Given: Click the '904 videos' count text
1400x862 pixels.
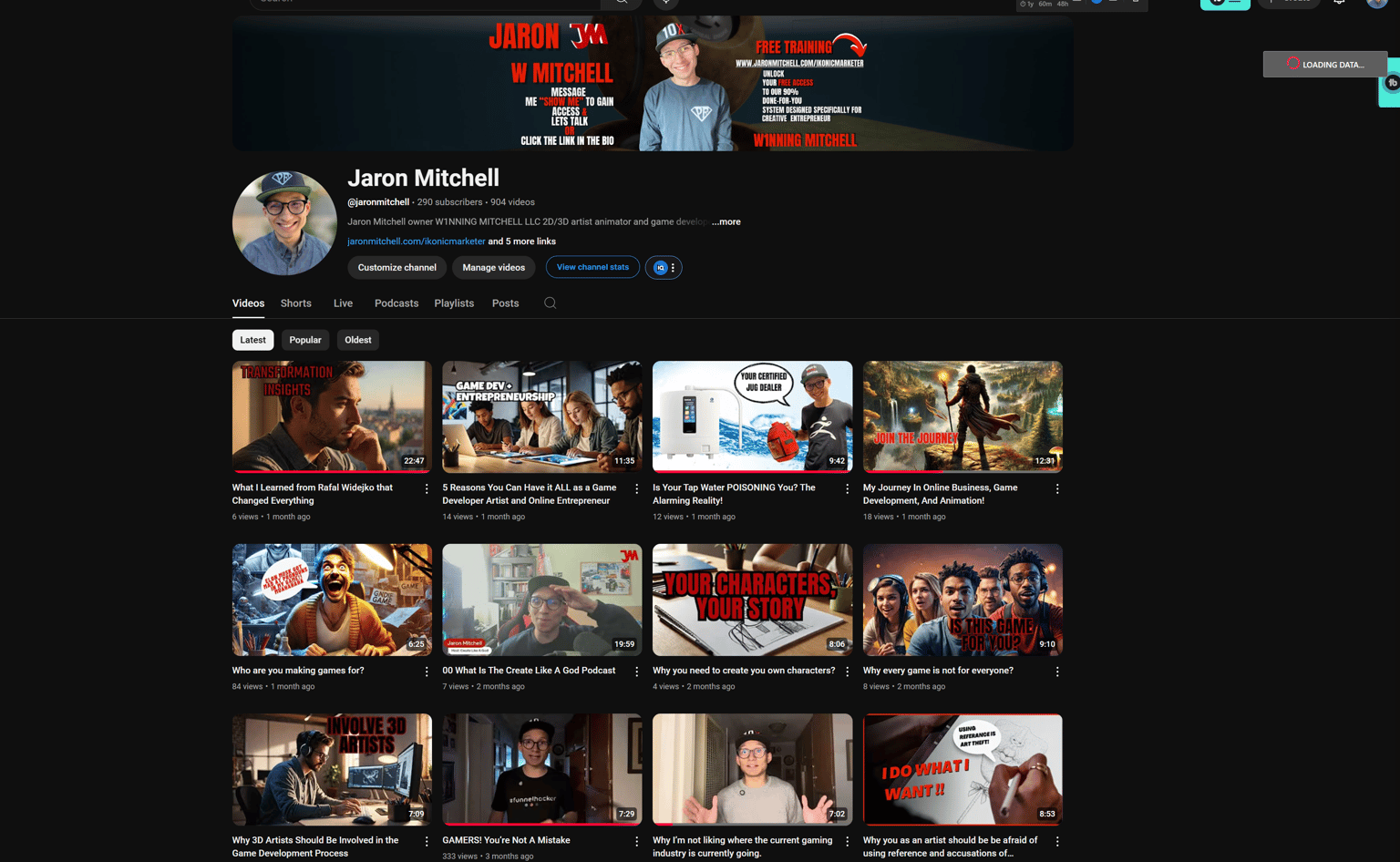Looking at the screenshot, I should 512,202.
